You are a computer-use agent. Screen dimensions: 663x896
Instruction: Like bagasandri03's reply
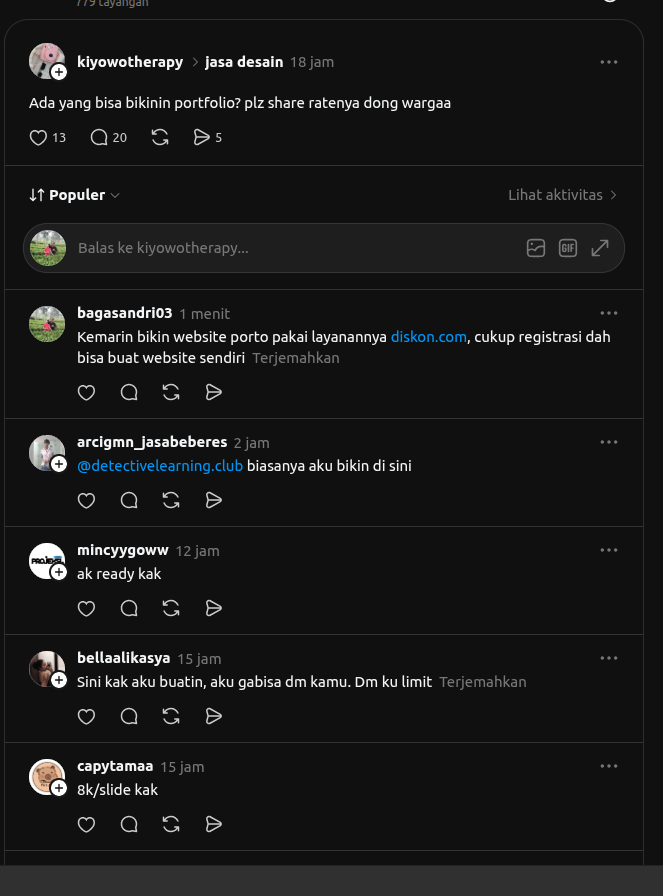tap(86, 393)
